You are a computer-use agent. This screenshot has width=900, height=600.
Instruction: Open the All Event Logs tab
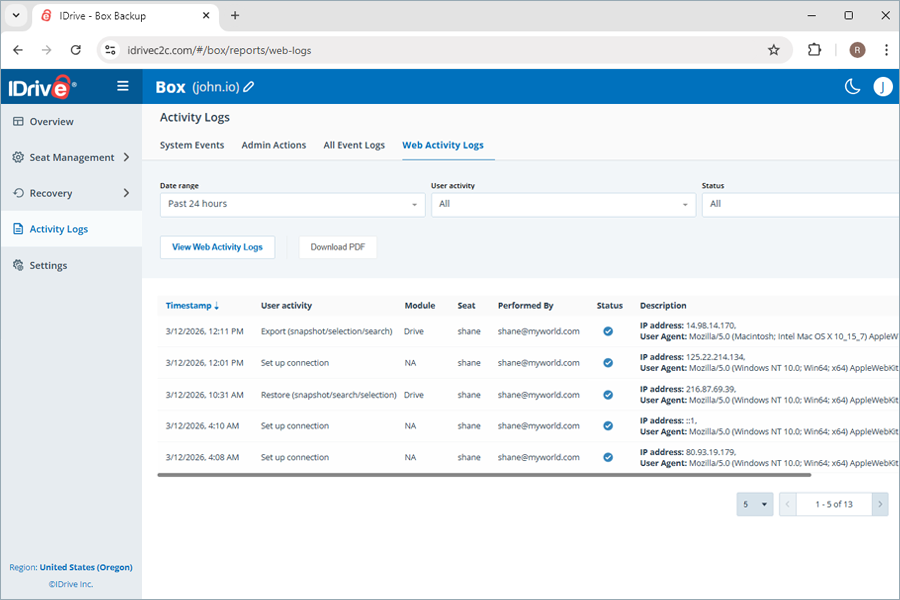coord(354,144)
